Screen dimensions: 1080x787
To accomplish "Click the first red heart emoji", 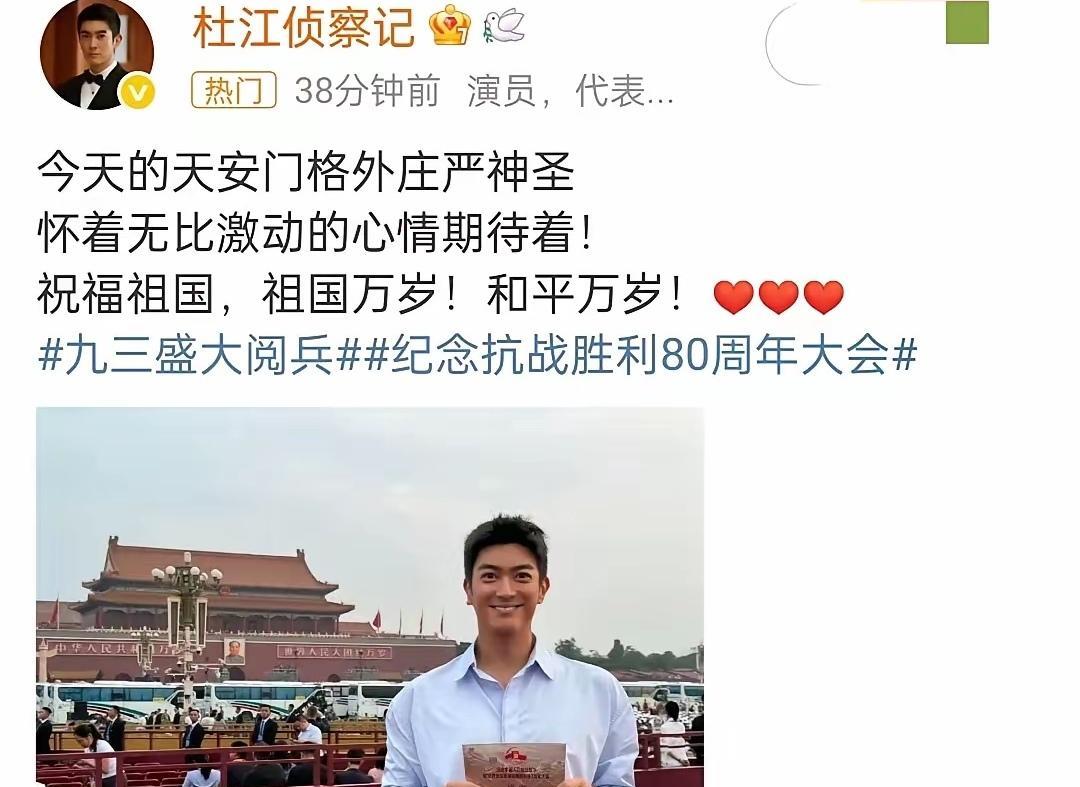I will pos(734,297).
